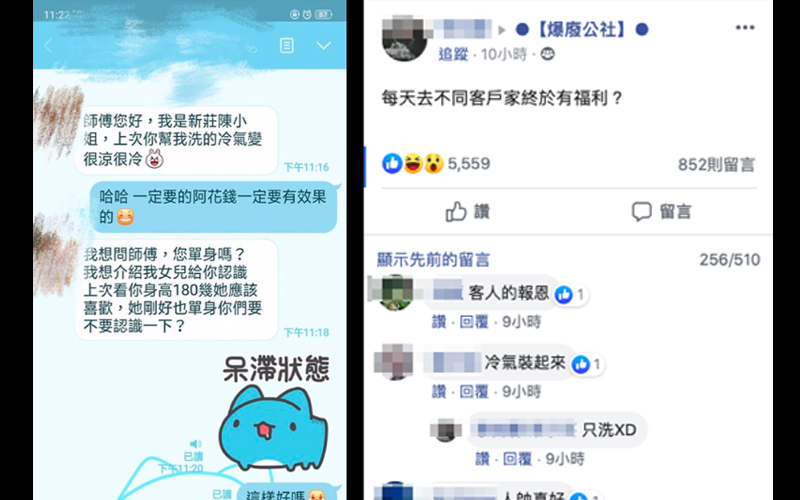The image size is (800, 500).
Task: Open the 【爆廢公社】 group page
Action: coord(582,30)
